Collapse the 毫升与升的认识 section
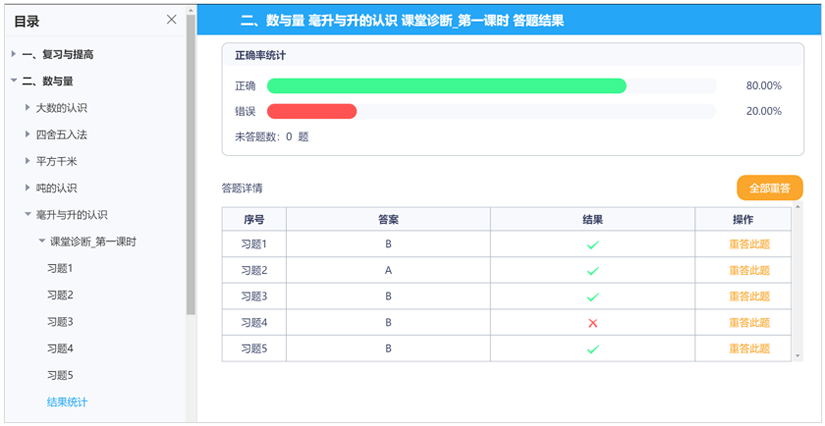 tap(28, 215)
